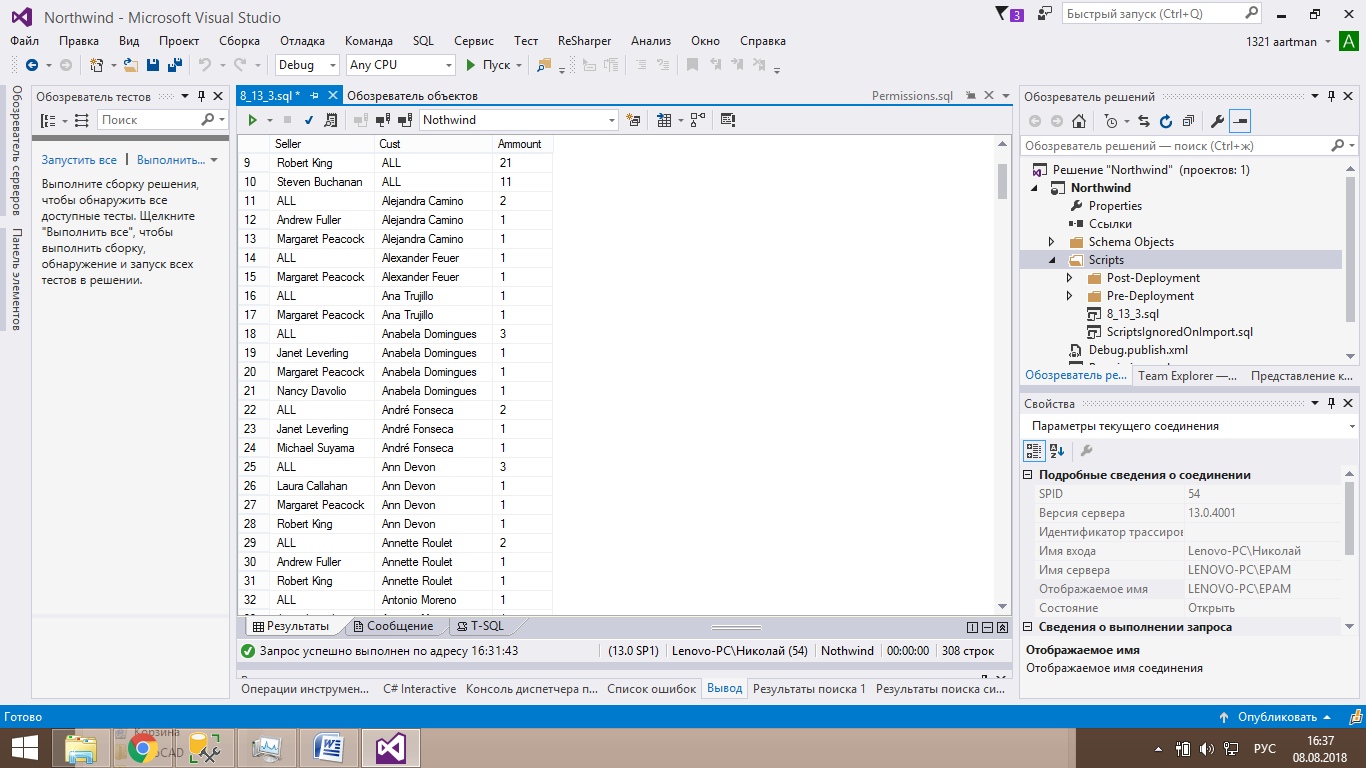Click the green Пуск start button

click(488, 65)
